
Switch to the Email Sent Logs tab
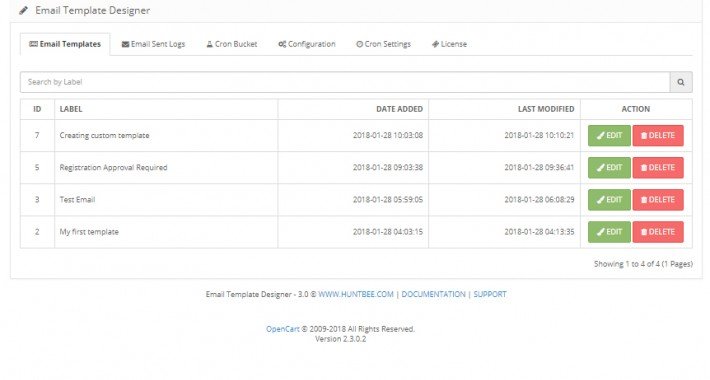click(154, 44)
